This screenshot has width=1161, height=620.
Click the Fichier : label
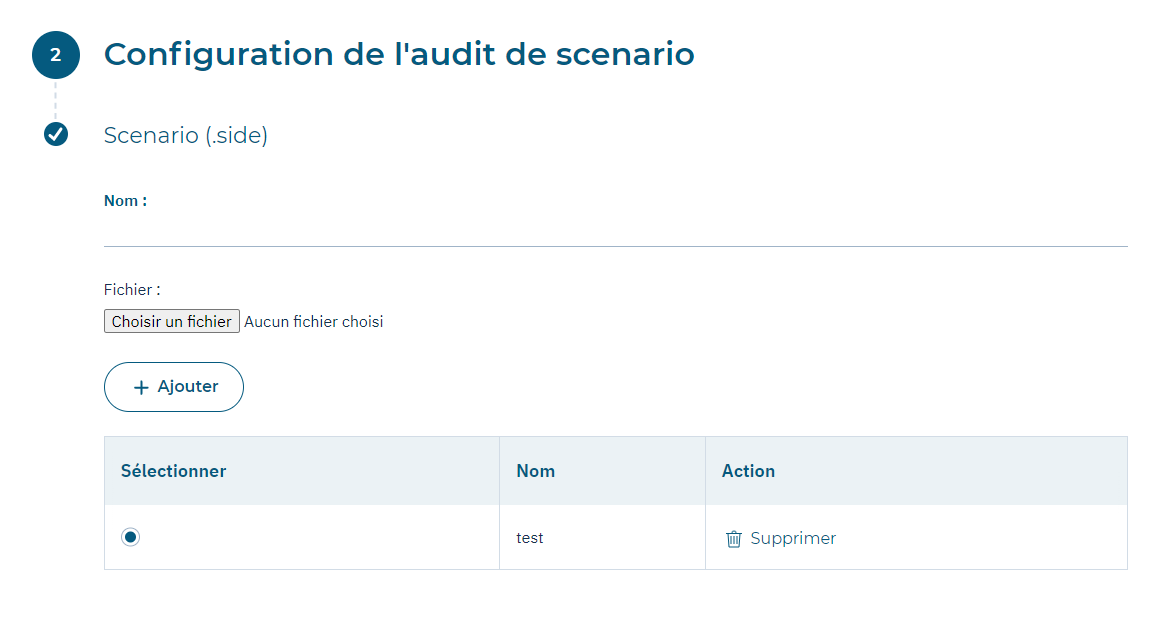132,290
